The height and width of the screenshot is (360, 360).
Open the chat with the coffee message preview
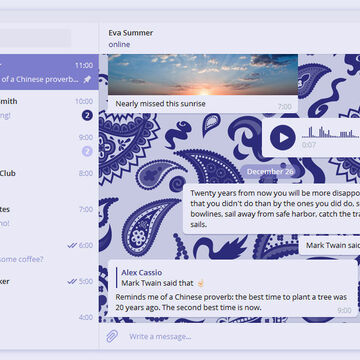pyautogui.click(x=49, y=252)
